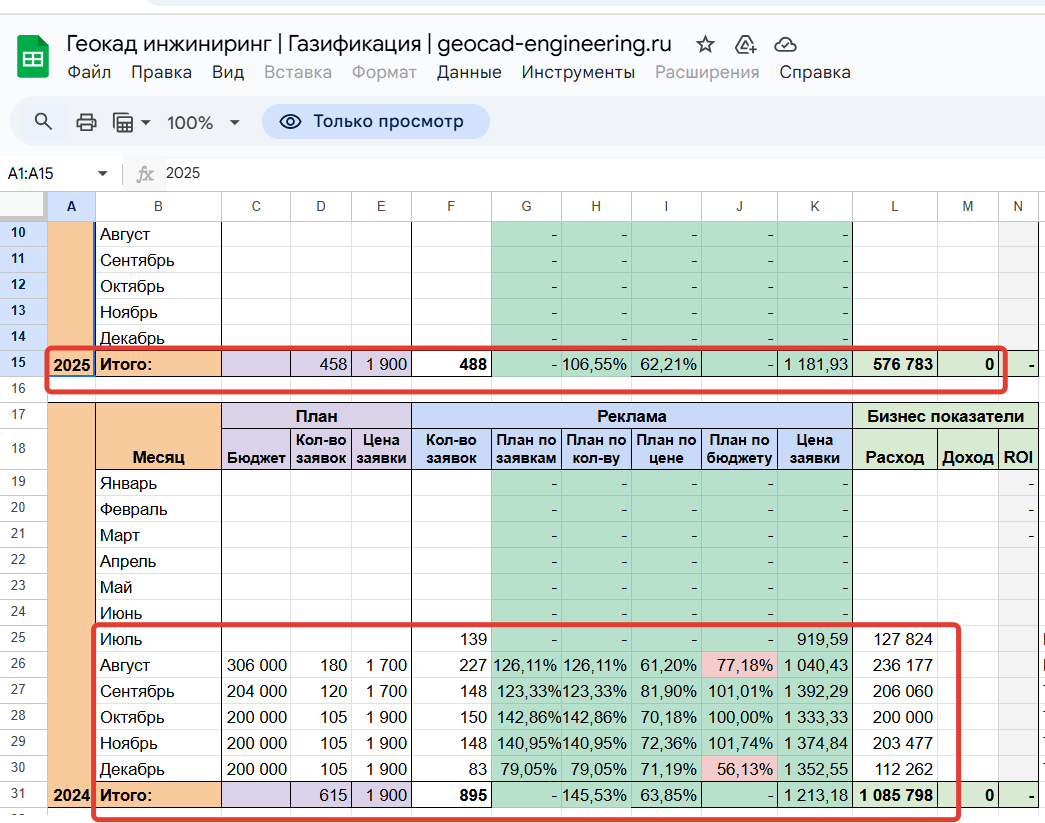Image resolution: width=1045 pixels, height=823 pixels.
Task: Click the document title text
Action: point(369,44)
